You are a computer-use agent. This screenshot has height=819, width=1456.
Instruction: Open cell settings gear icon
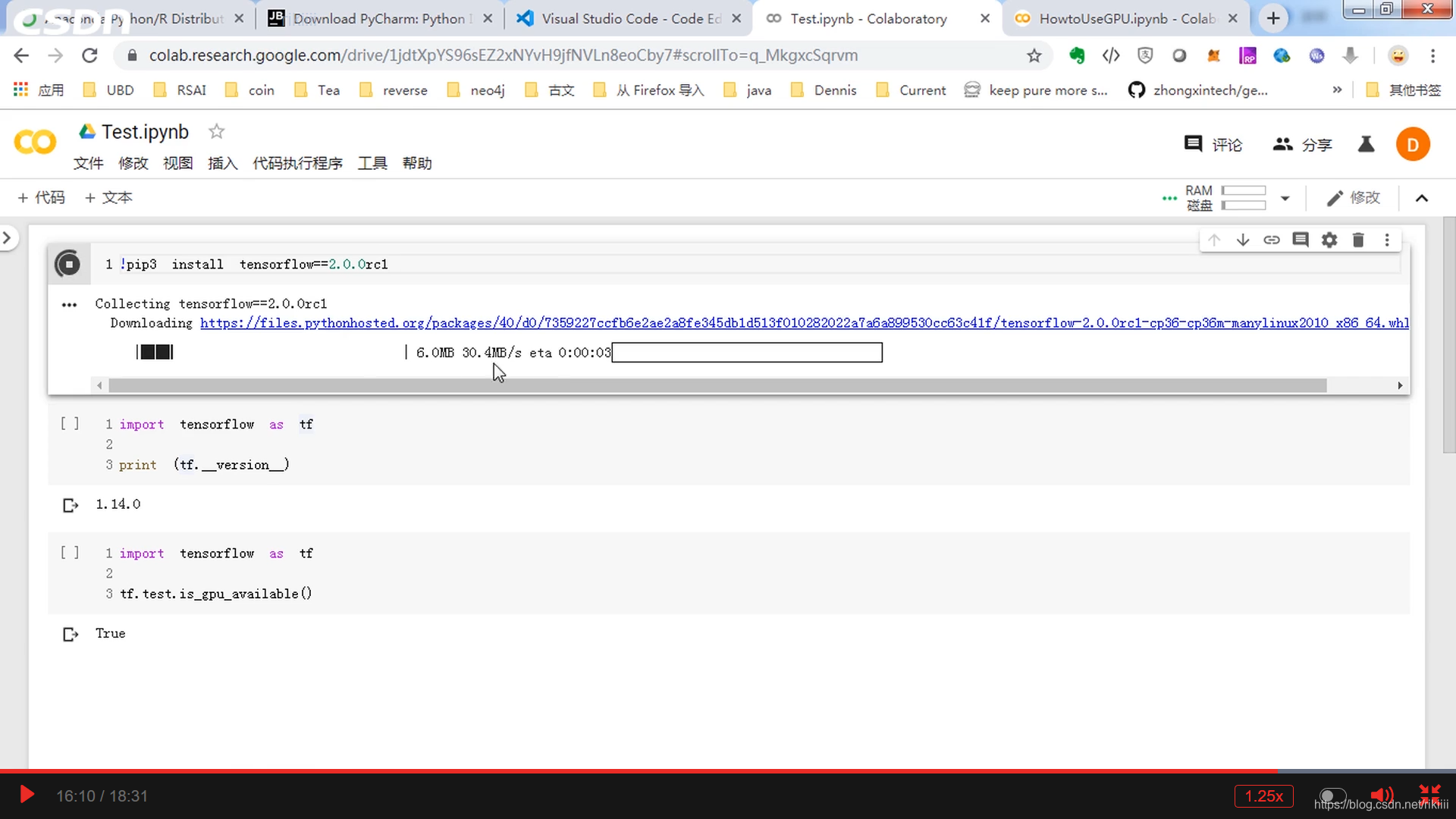click(1329, 240)
